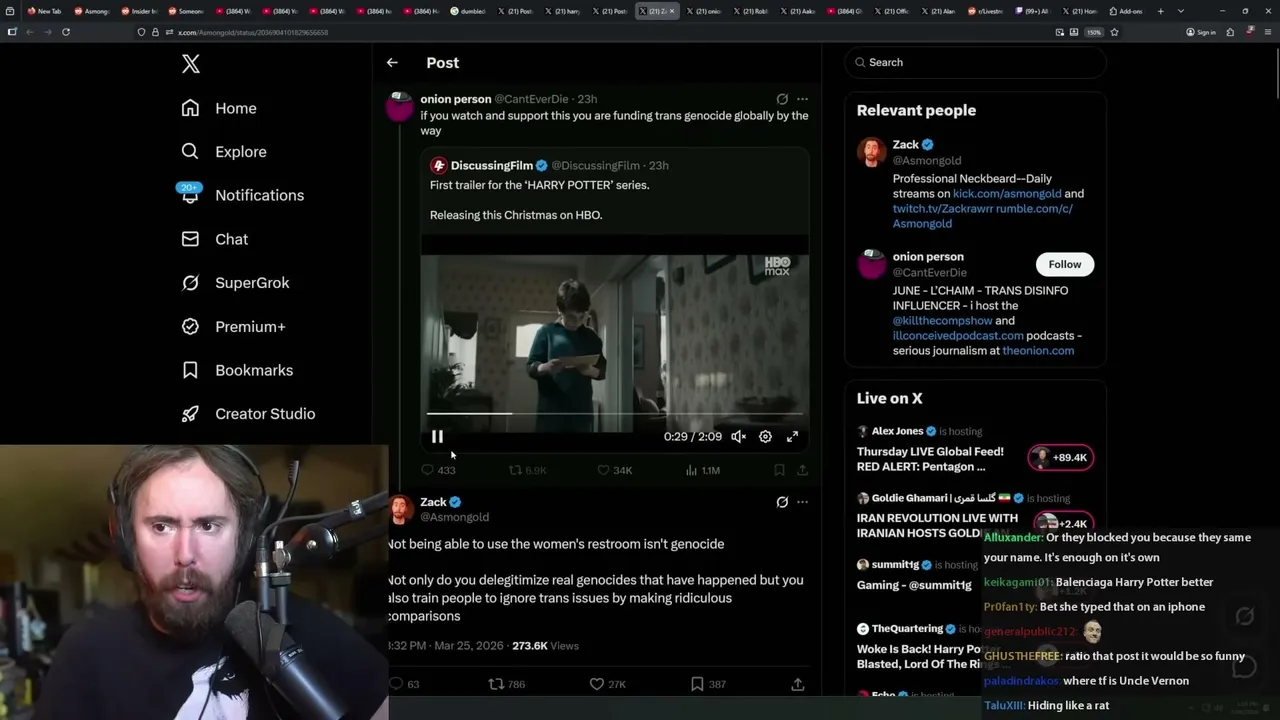Bookmark Zack's post with 387 bookmarks
Screen dimensions: 1280x720
707,684
